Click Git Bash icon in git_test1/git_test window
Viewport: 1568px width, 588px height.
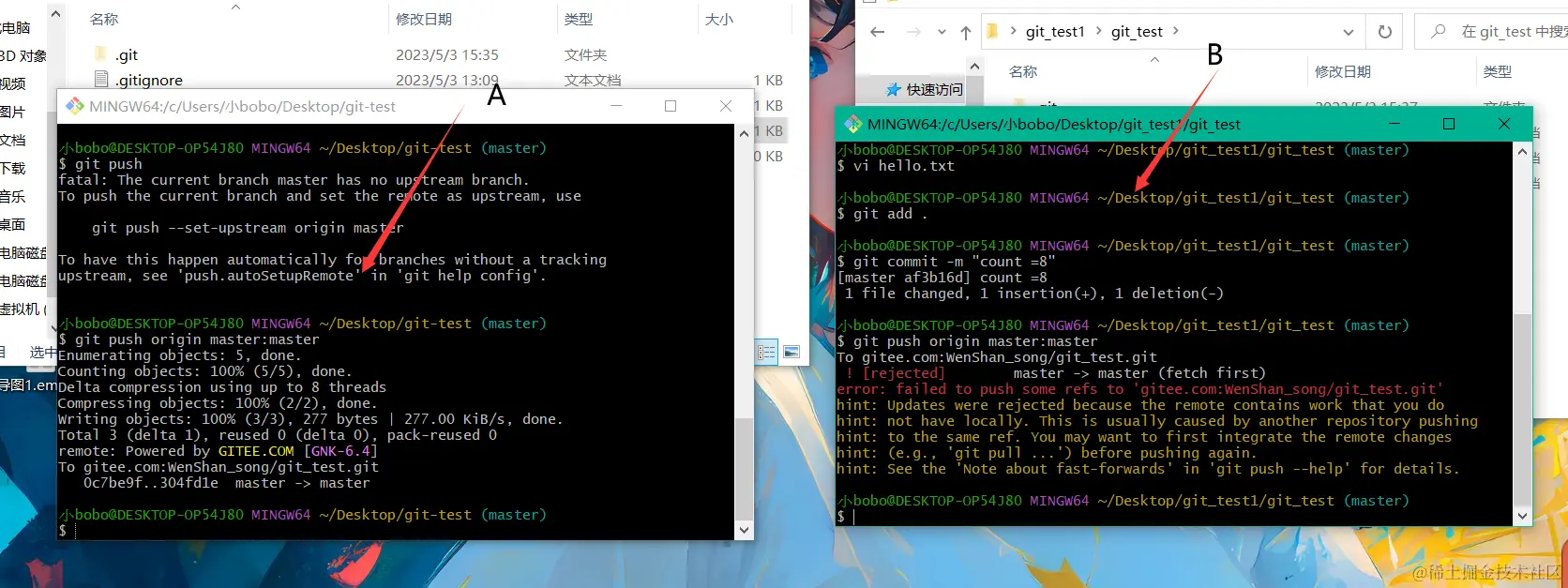853,124
